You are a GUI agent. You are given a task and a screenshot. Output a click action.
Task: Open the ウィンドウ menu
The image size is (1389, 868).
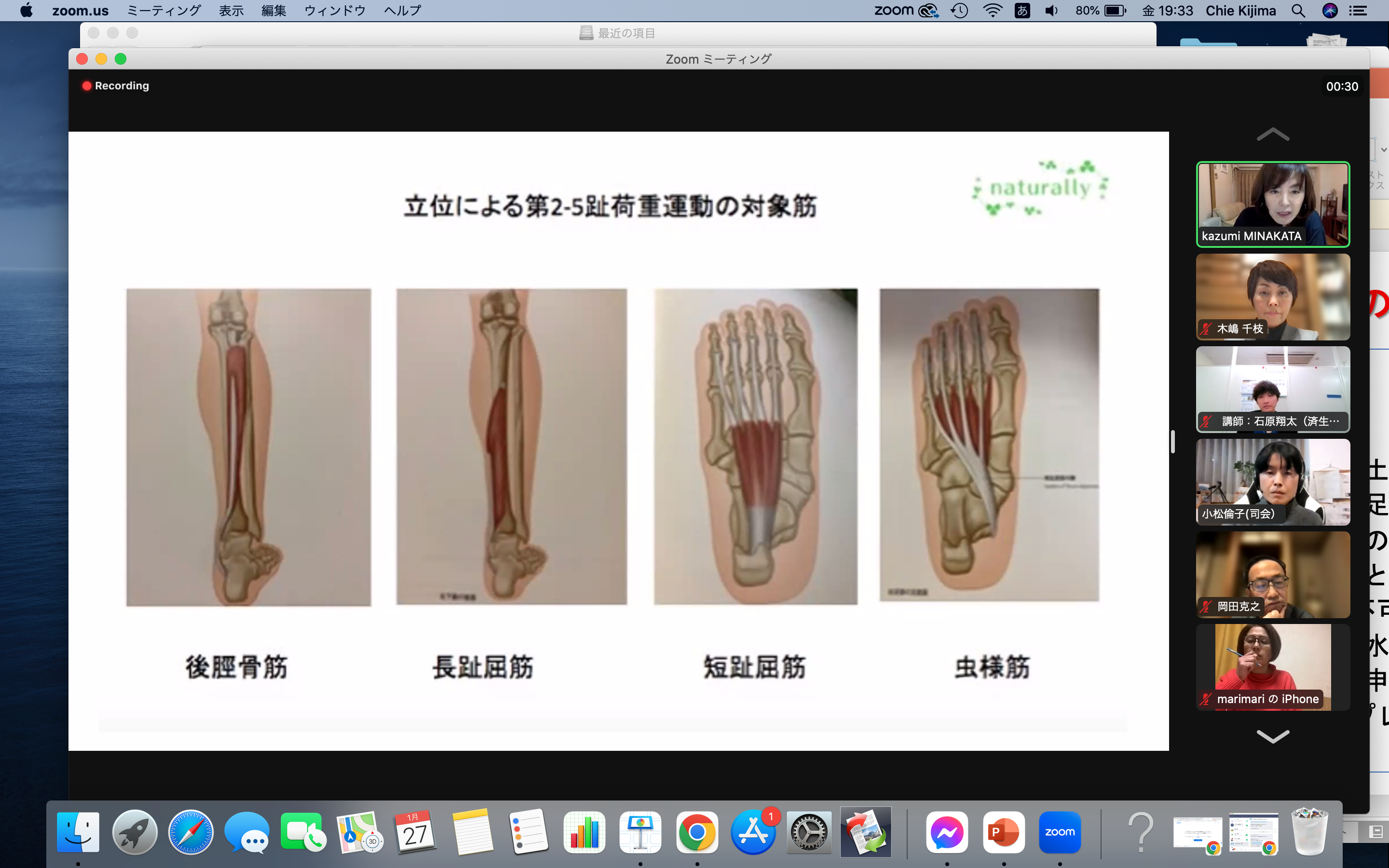(x=335, y=10)
